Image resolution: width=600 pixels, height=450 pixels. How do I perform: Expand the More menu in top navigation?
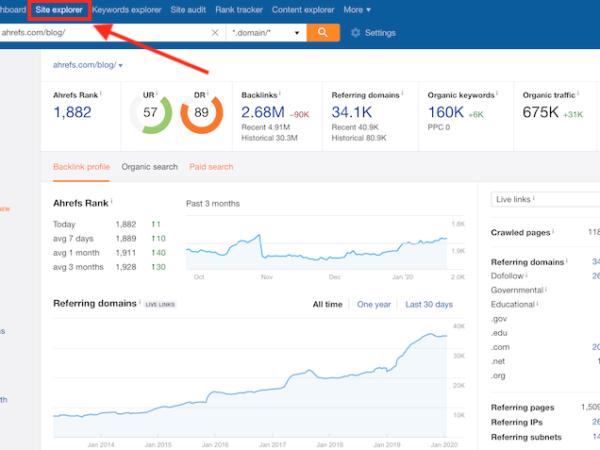point(356,9)
